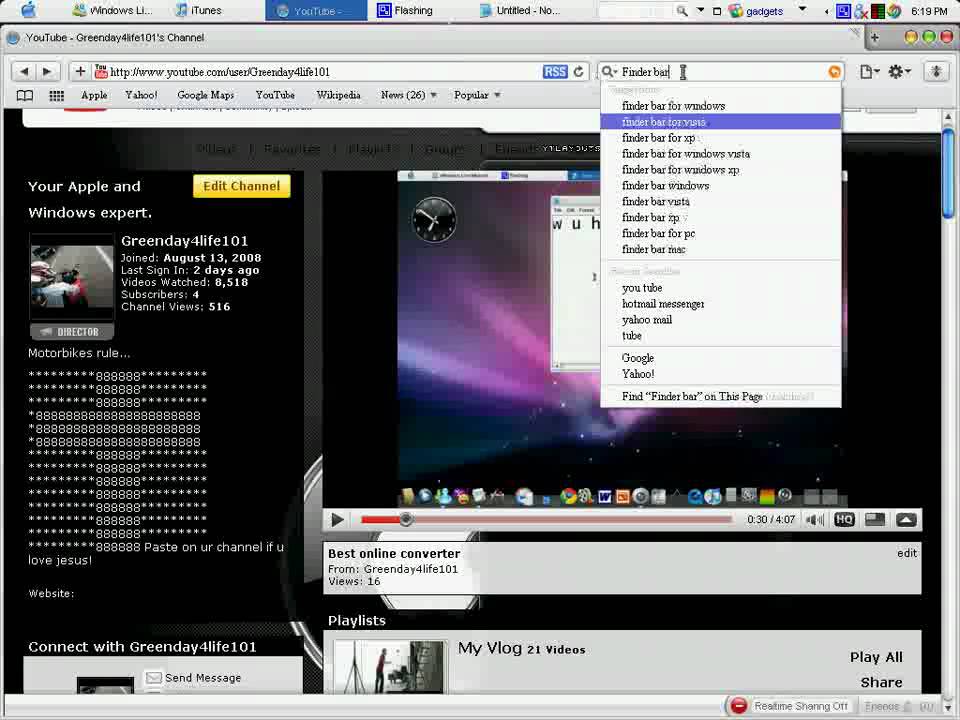Click Play All for My Vlog playlist

tap(876, 657)
